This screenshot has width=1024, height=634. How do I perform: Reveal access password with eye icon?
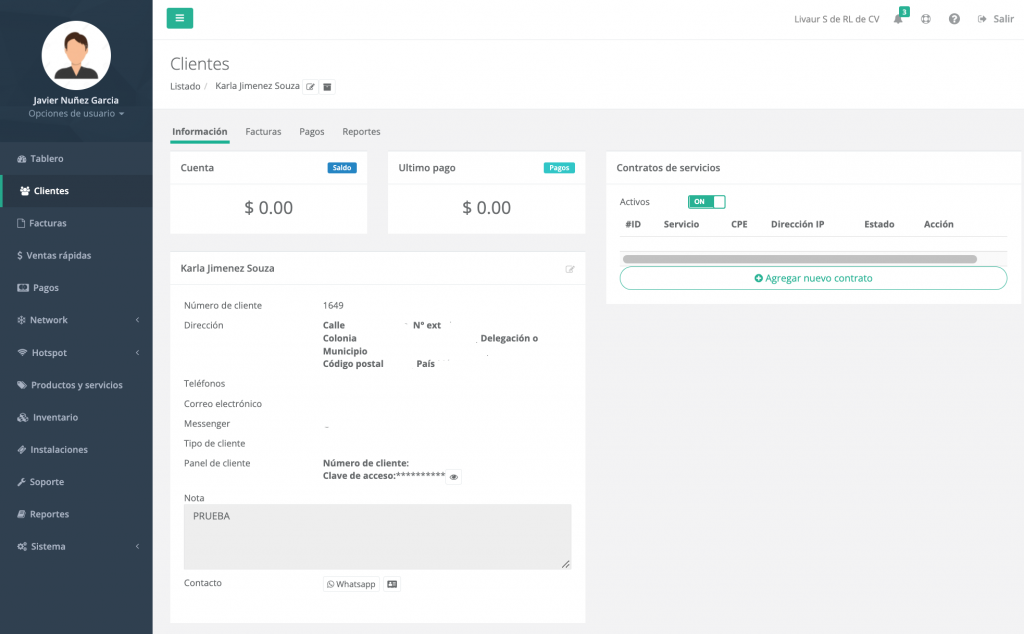[x=454, y=477]
